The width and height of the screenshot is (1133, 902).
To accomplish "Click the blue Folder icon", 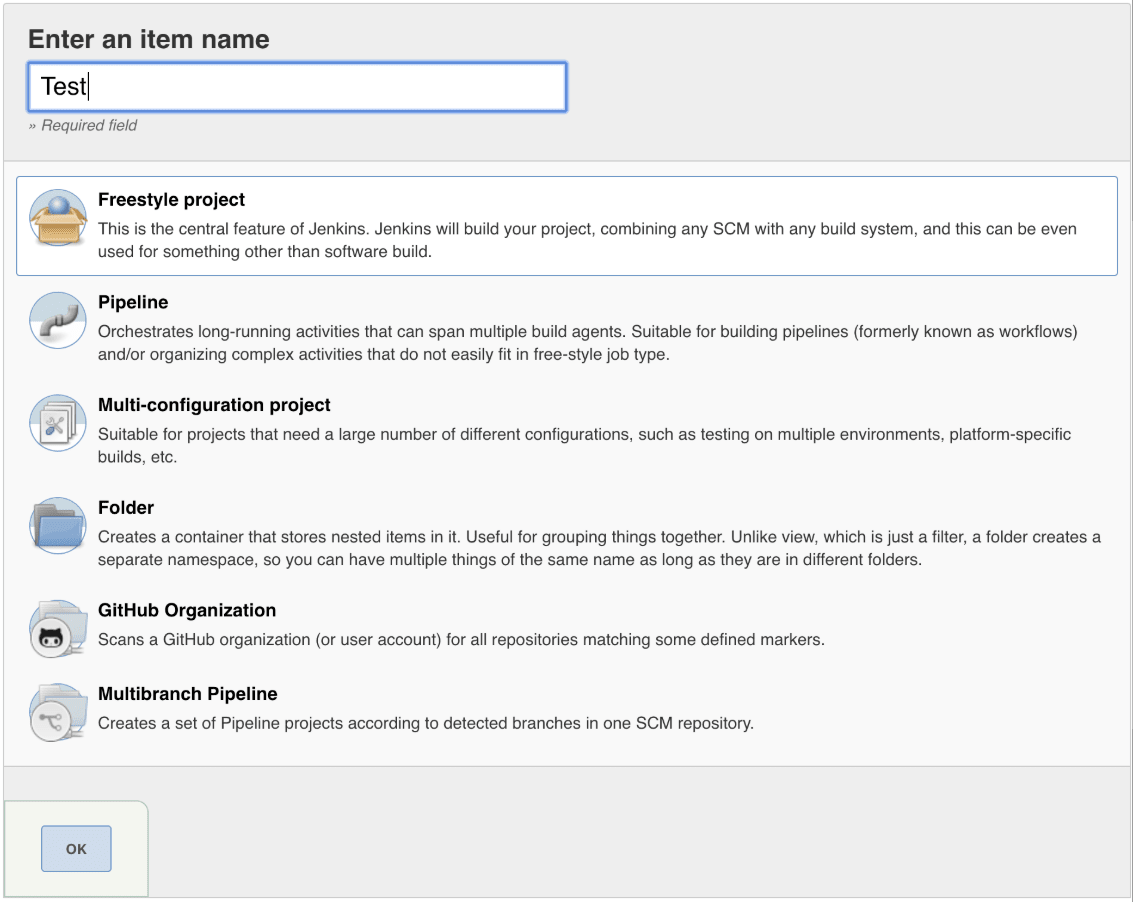I will [x=58, y=526].
